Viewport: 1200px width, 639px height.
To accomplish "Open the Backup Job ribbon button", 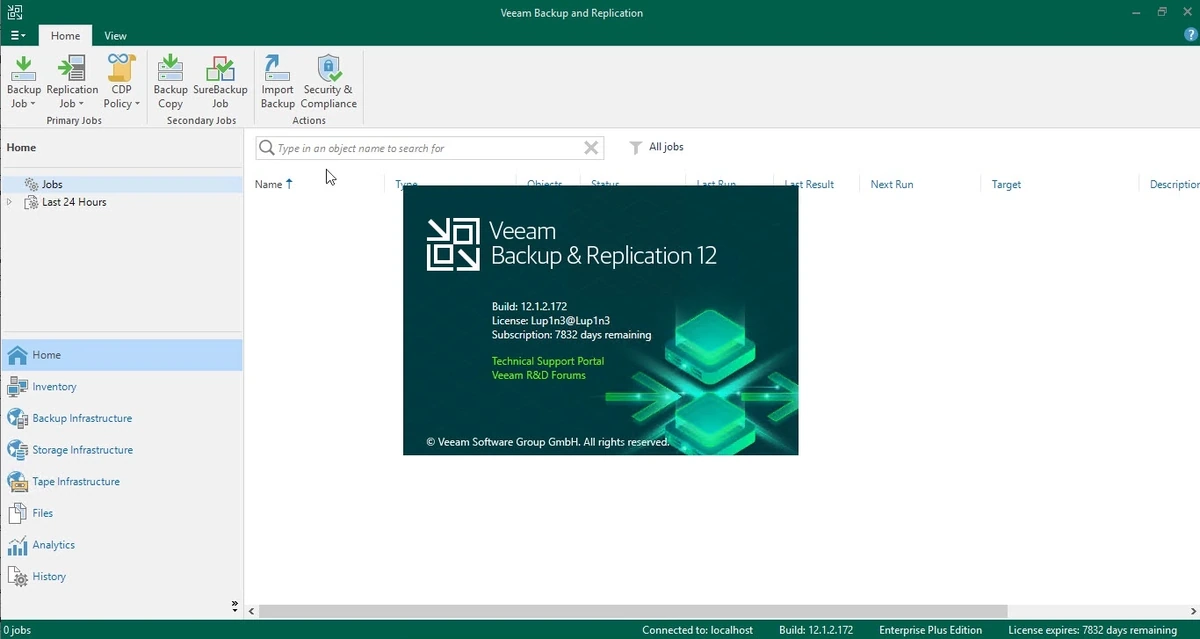I will [24, 82].
